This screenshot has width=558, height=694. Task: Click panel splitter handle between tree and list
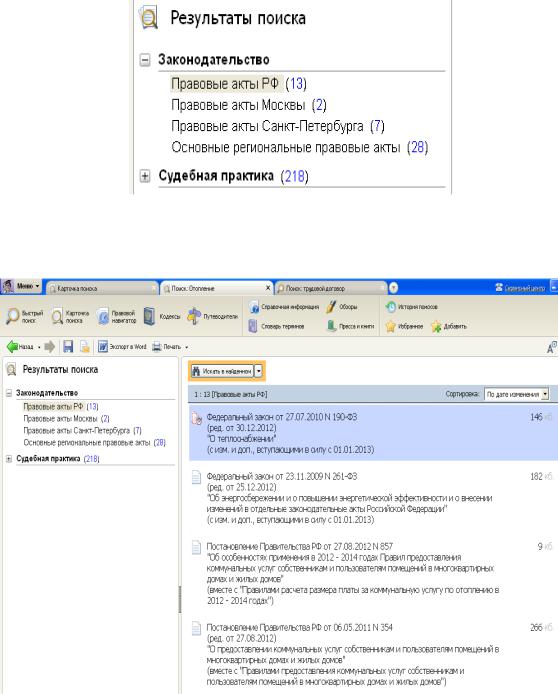[x=180, y=599]
